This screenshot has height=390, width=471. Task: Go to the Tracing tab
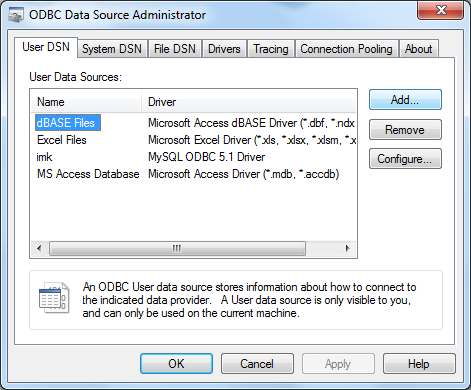[x=271, y=49]
